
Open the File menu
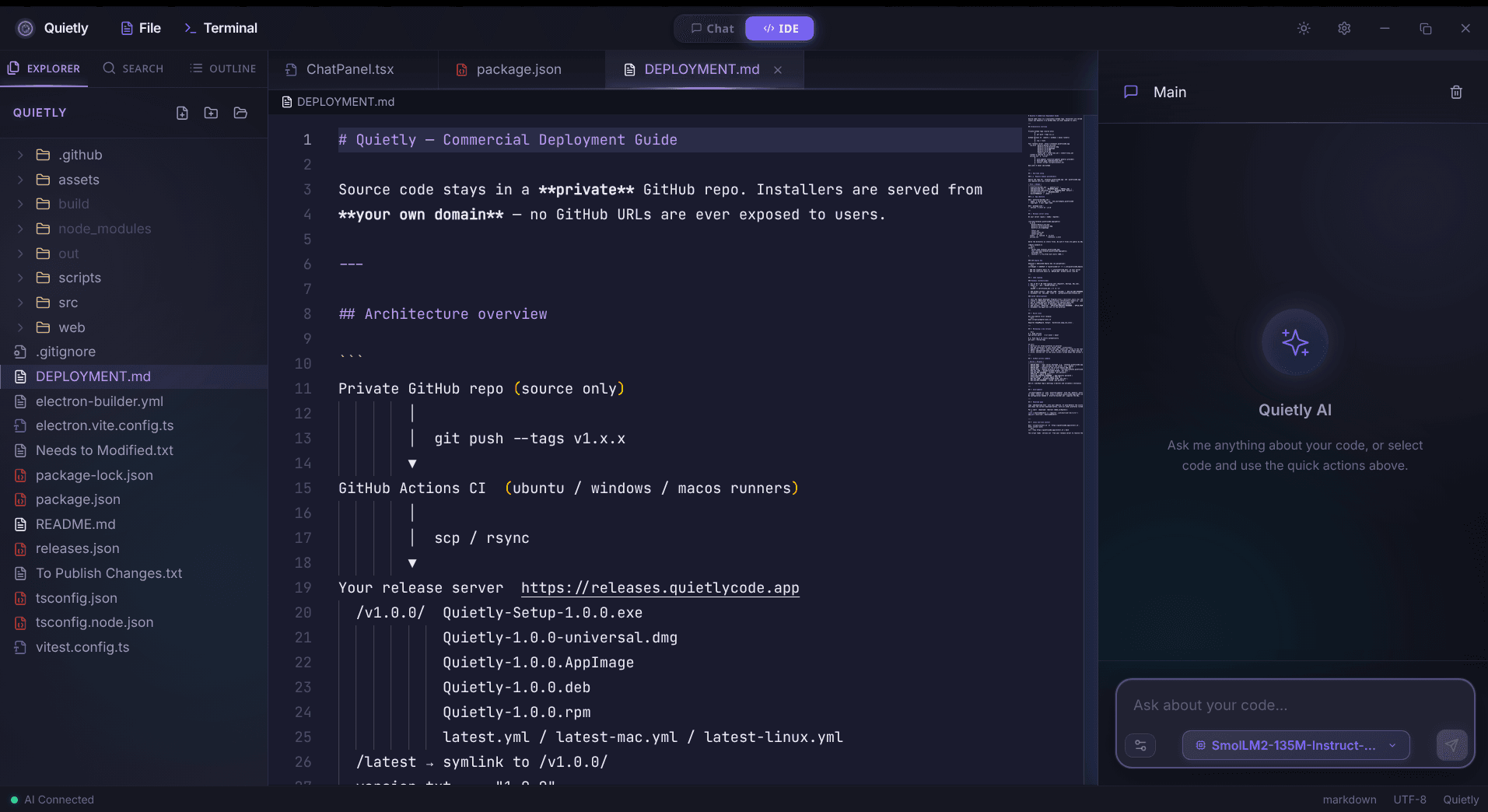tap(141, 28)
